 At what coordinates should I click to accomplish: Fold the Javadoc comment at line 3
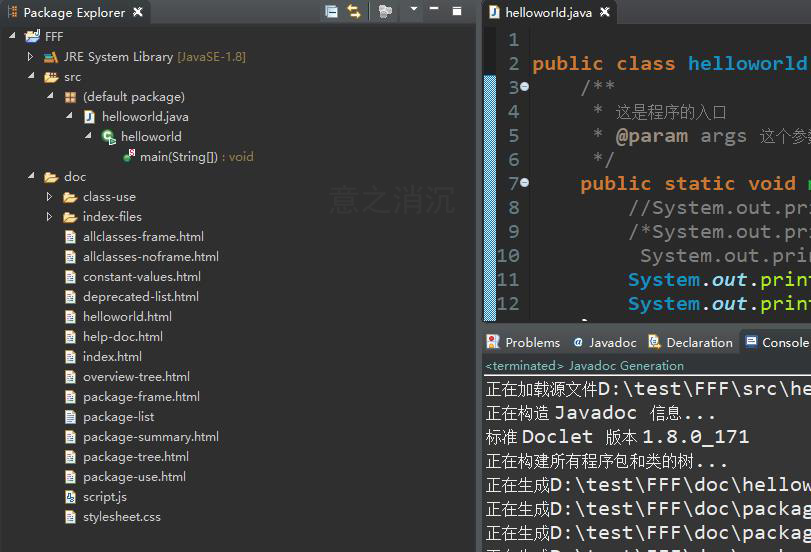pos(524,86)
